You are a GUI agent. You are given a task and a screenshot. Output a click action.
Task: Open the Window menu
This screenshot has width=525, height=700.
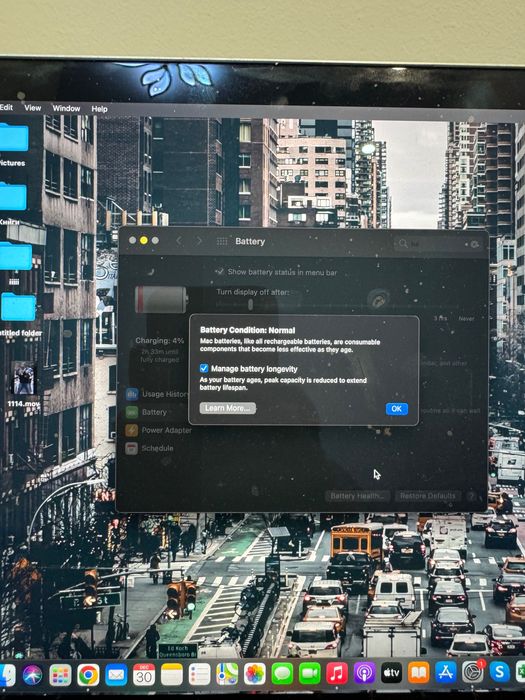66,108
